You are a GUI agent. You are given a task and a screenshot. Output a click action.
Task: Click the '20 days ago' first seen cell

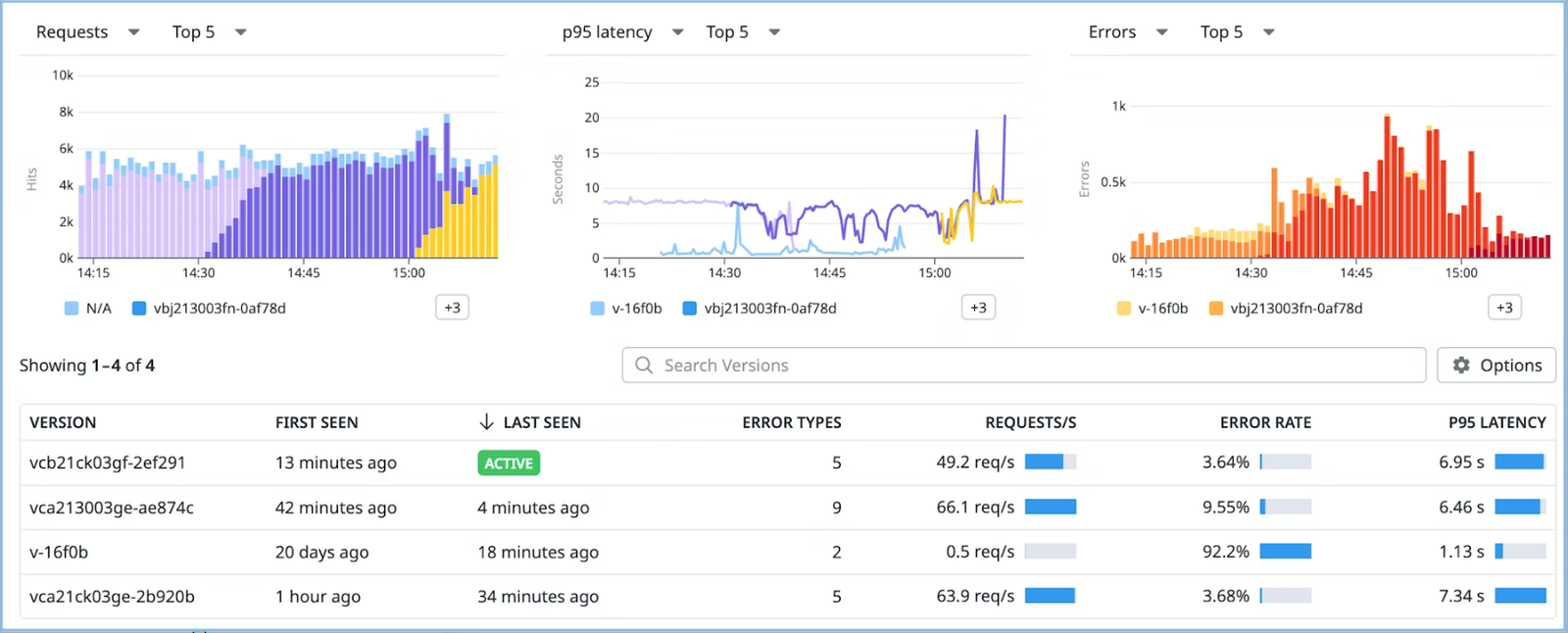pos(322,552)
